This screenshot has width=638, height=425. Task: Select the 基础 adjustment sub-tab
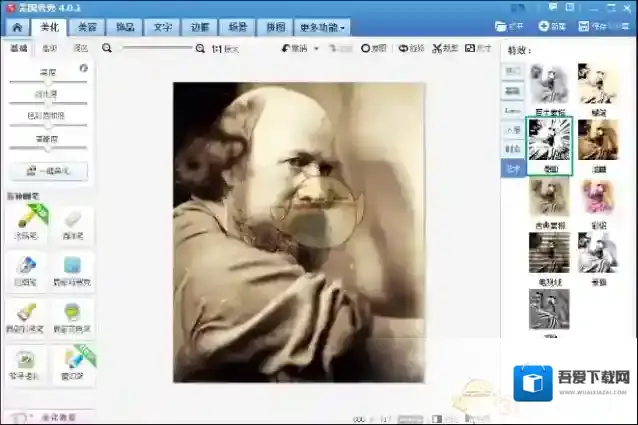(x=19, y=48)
